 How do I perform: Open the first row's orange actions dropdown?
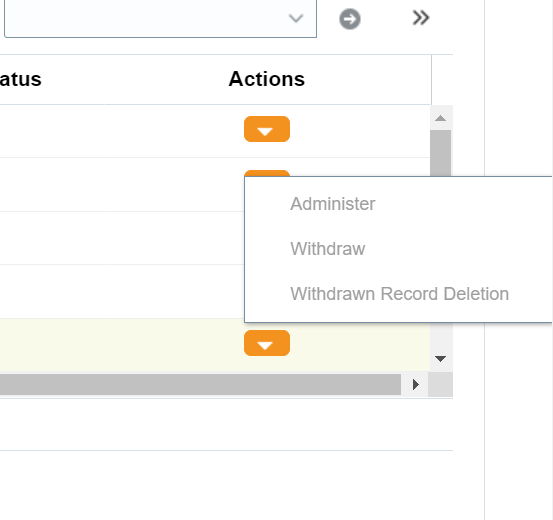click(x=267, y=129)
